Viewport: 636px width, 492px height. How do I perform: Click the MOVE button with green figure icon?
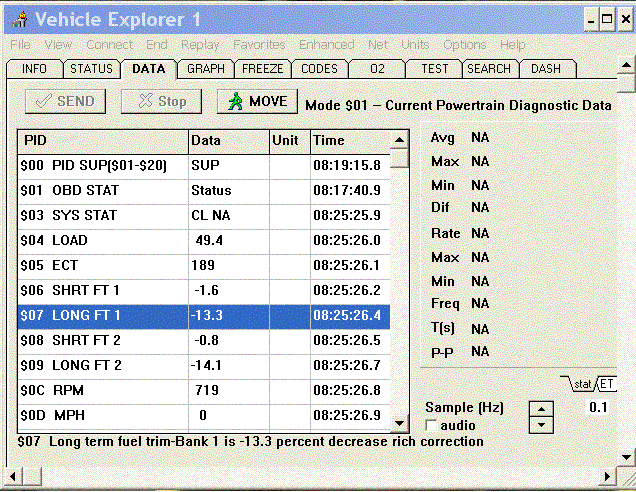point(256,101)
